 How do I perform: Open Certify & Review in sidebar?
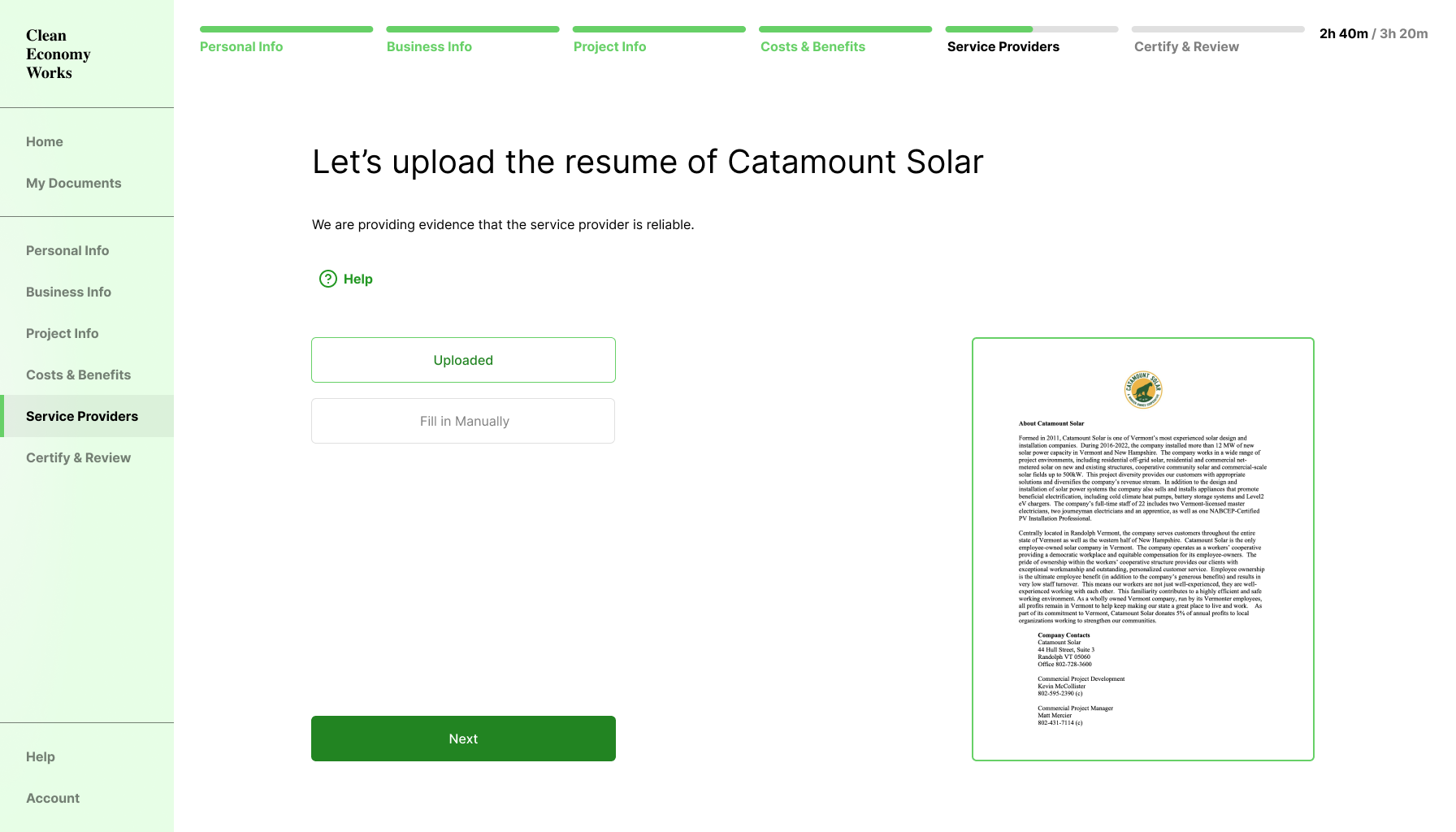click(79, 457)
